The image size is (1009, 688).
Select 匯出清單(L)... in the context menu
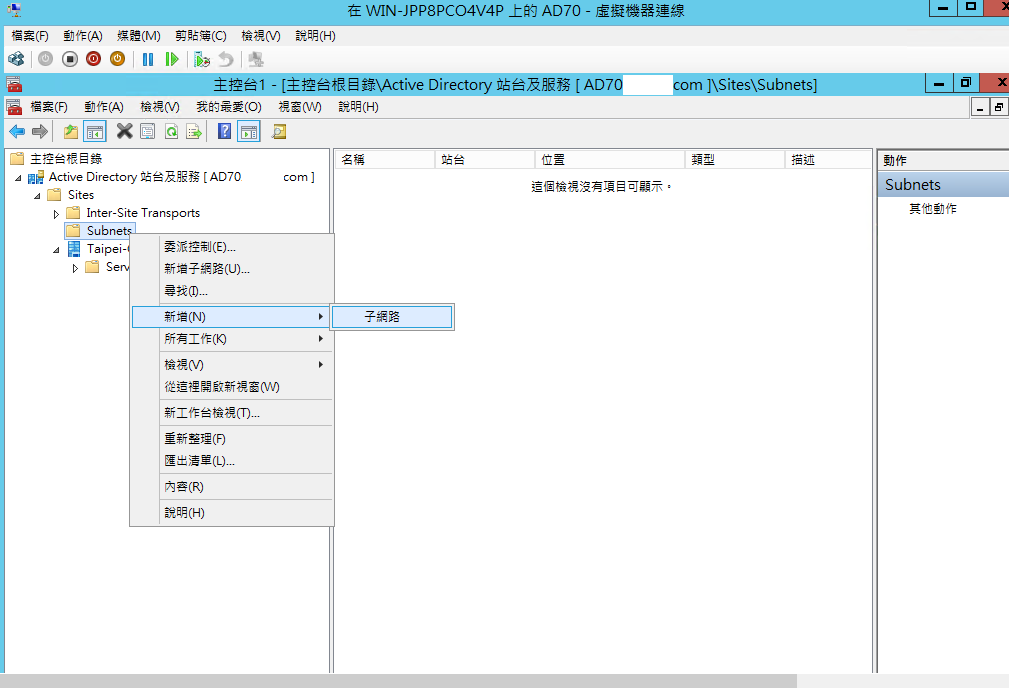[232, 461]
